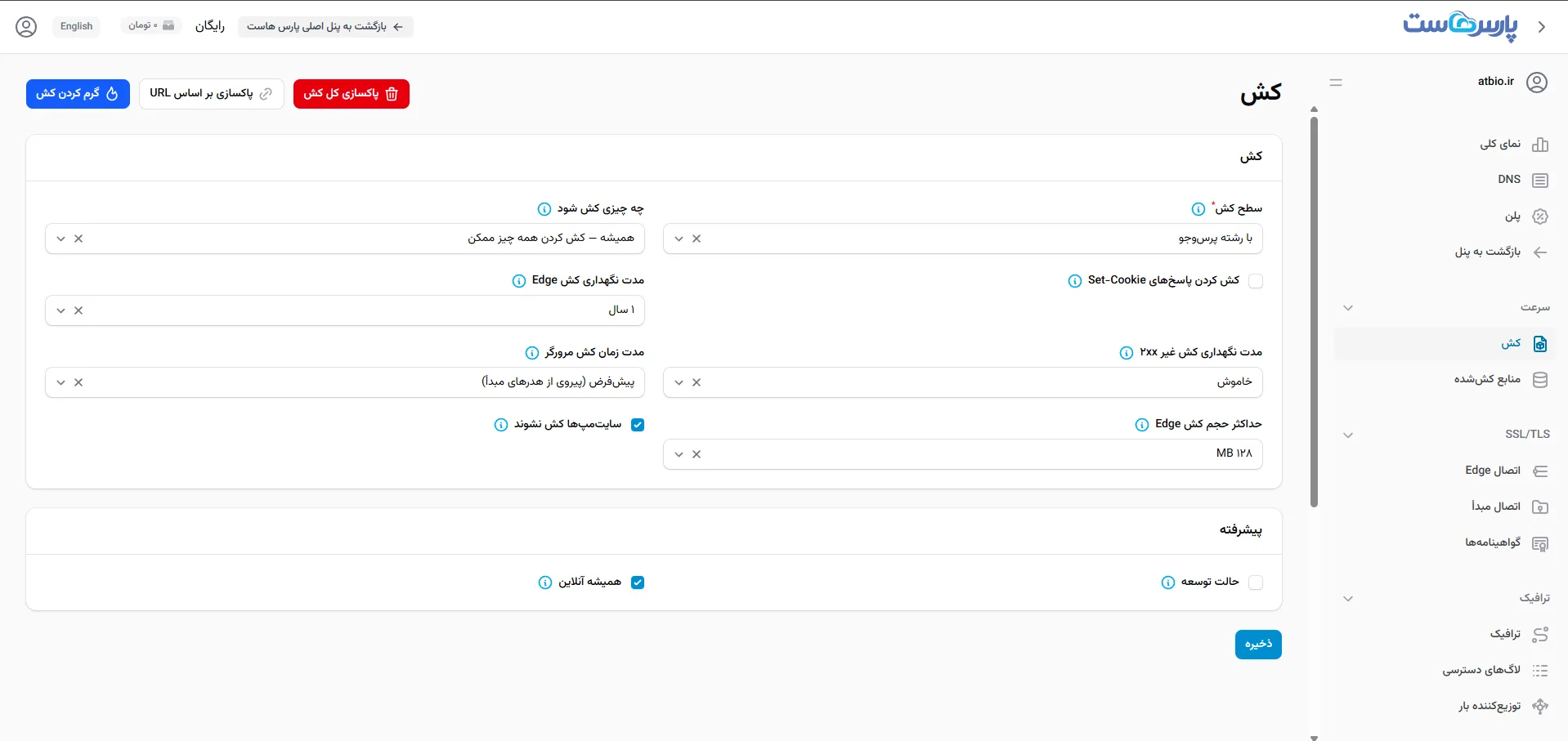Clear the خاموش non-2xx cache value
The height and width of the screenshot is (741, 1568).
(x=697, y=382)
